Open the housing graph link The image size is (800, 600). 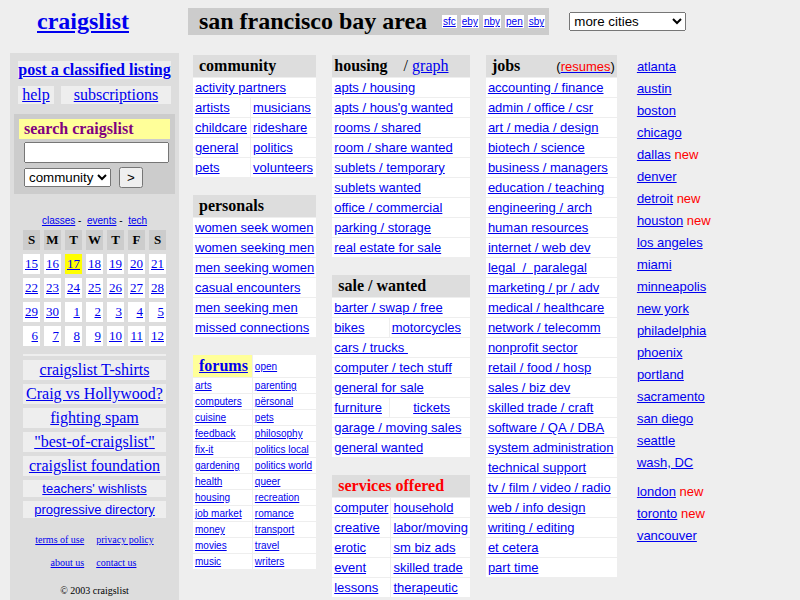[430, 66]
